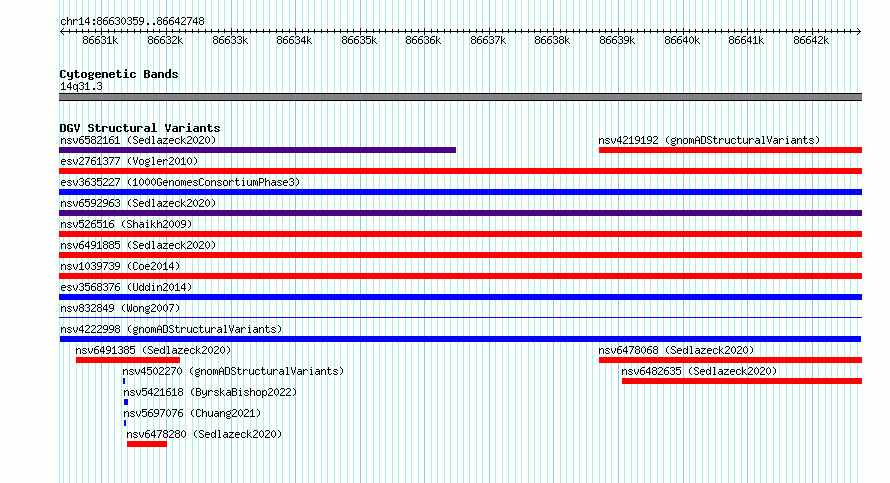Click the 86635k ruler position
The width and height of the screenshot is (890, 483).
(x=359, y=41)
